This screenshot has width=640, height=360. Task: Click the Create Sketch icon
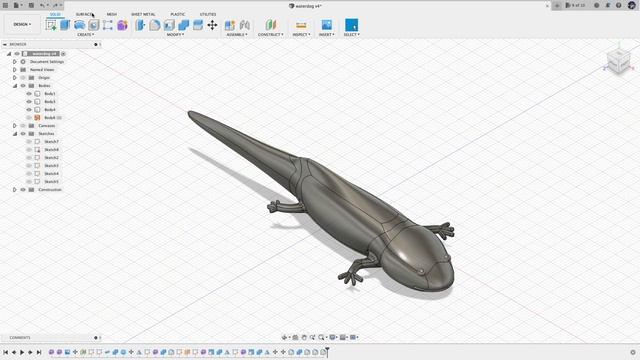pos(51,25)
